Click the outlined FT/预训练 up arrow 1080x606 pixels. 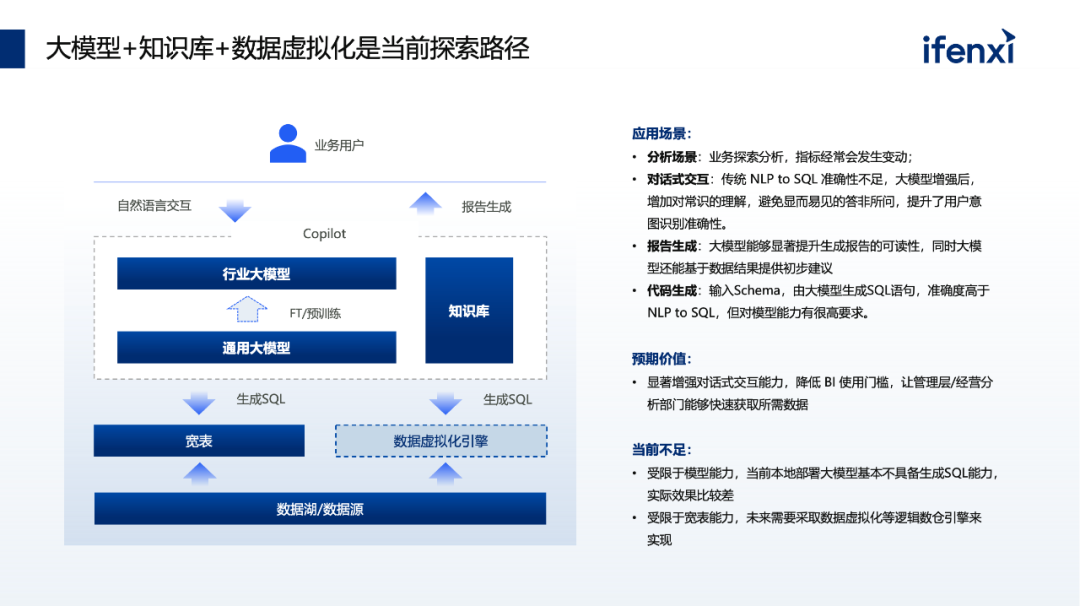247,309
